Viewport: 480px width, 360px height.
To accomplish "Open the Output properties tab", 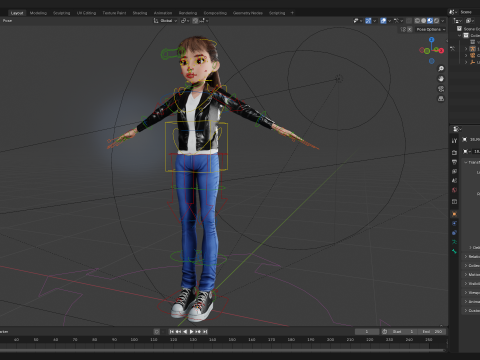I will click(x=454, y=162).
